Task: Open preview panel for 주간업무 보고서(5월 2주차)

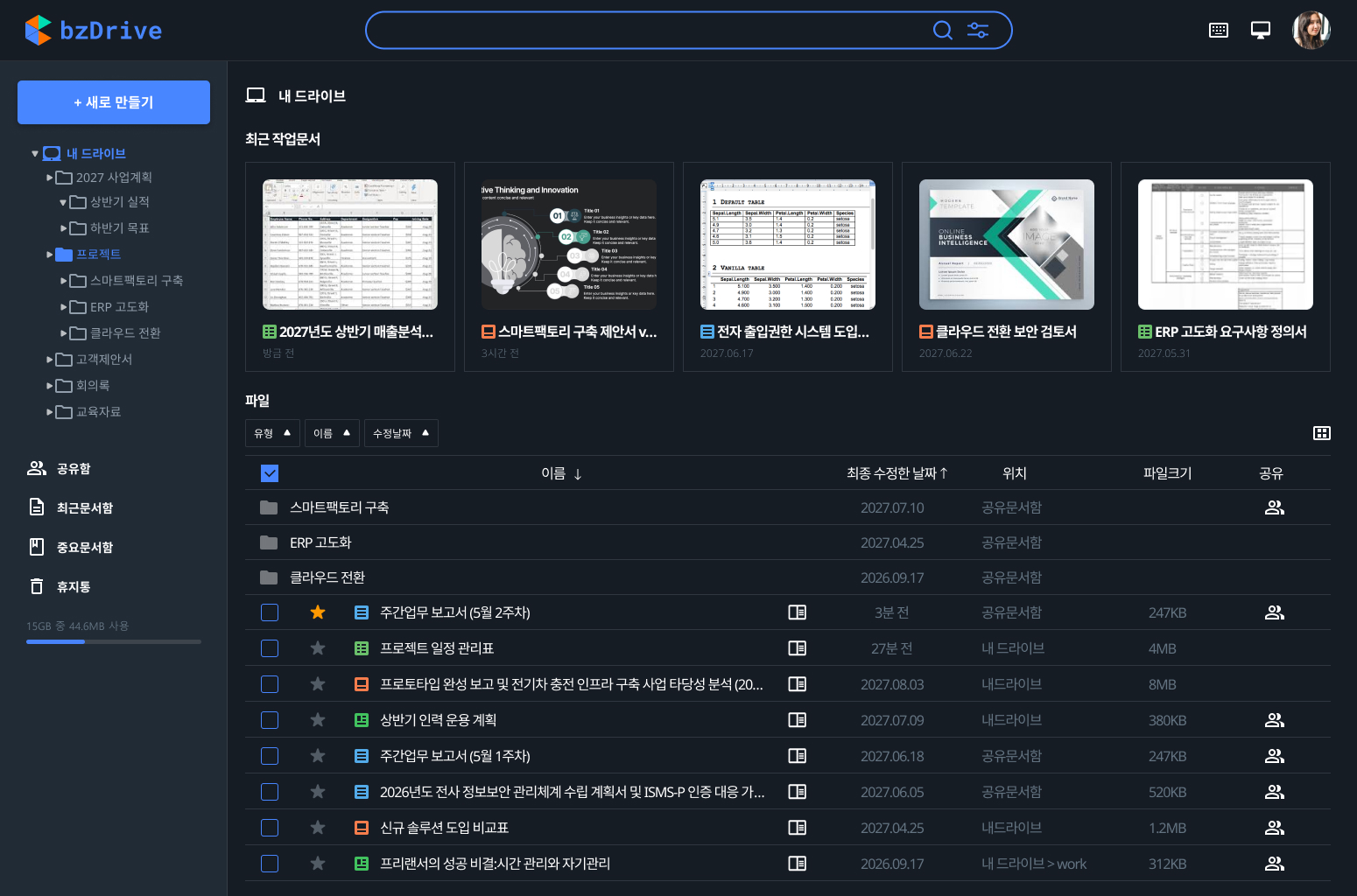Action: coord(797,612)
